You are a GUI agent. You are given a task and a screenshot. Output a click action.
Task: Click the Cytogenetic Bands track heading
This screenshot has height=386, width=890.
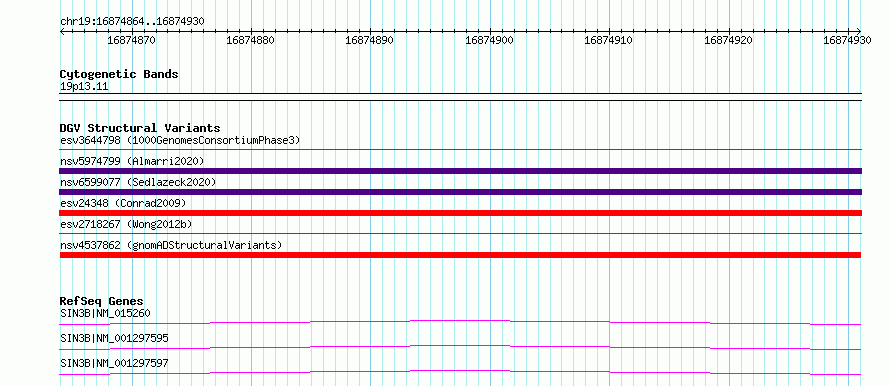pos(119,74)
